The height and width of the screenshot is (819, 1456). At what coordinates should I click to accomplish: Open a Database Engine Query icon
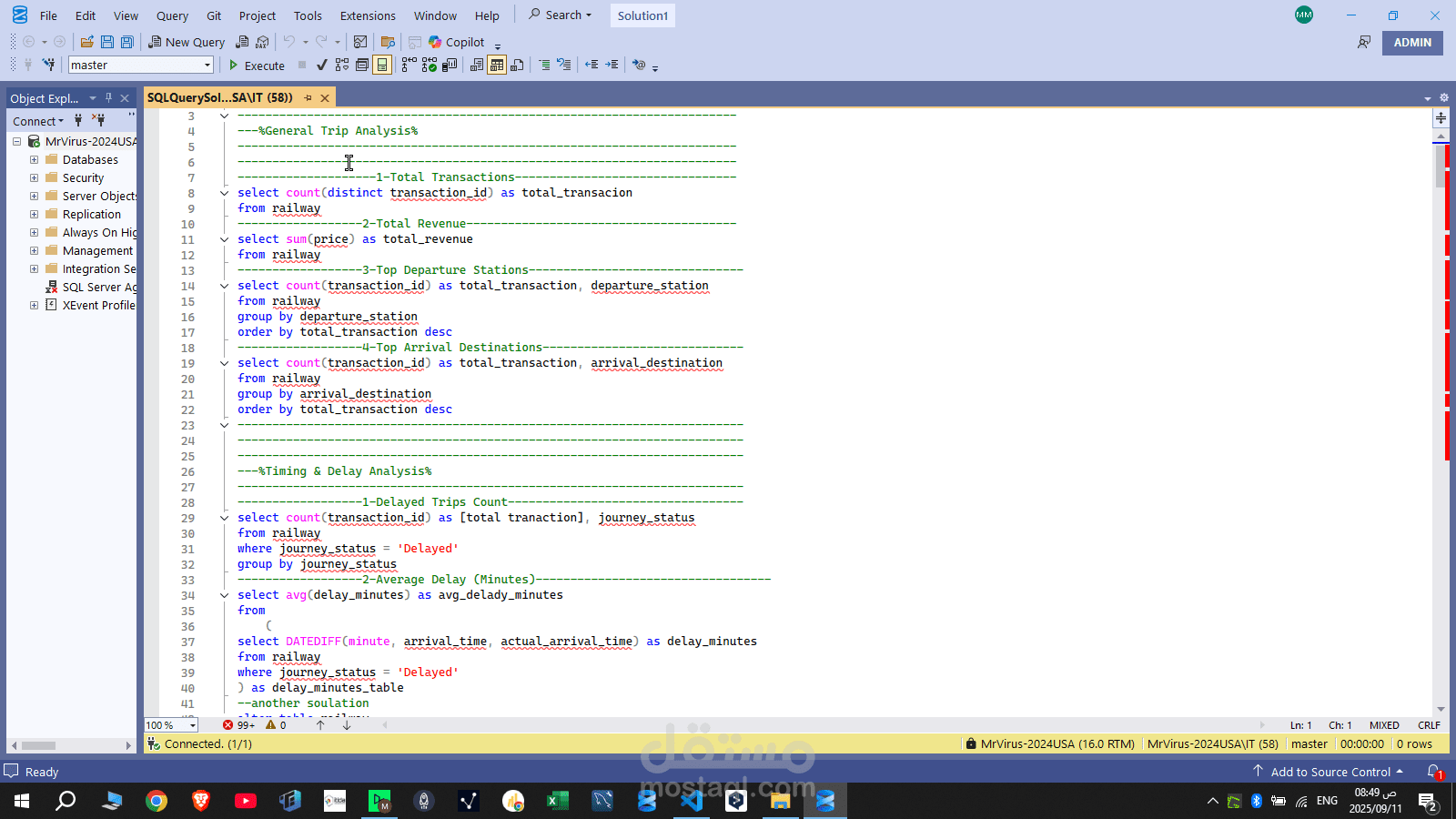tap(242, 42)
